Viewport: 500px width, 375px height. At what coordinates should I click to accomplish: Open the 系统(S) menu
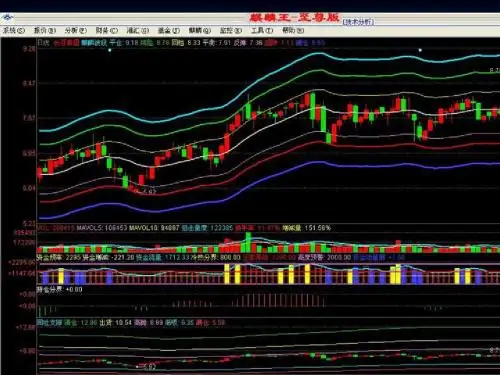click(x=14, y=30)
